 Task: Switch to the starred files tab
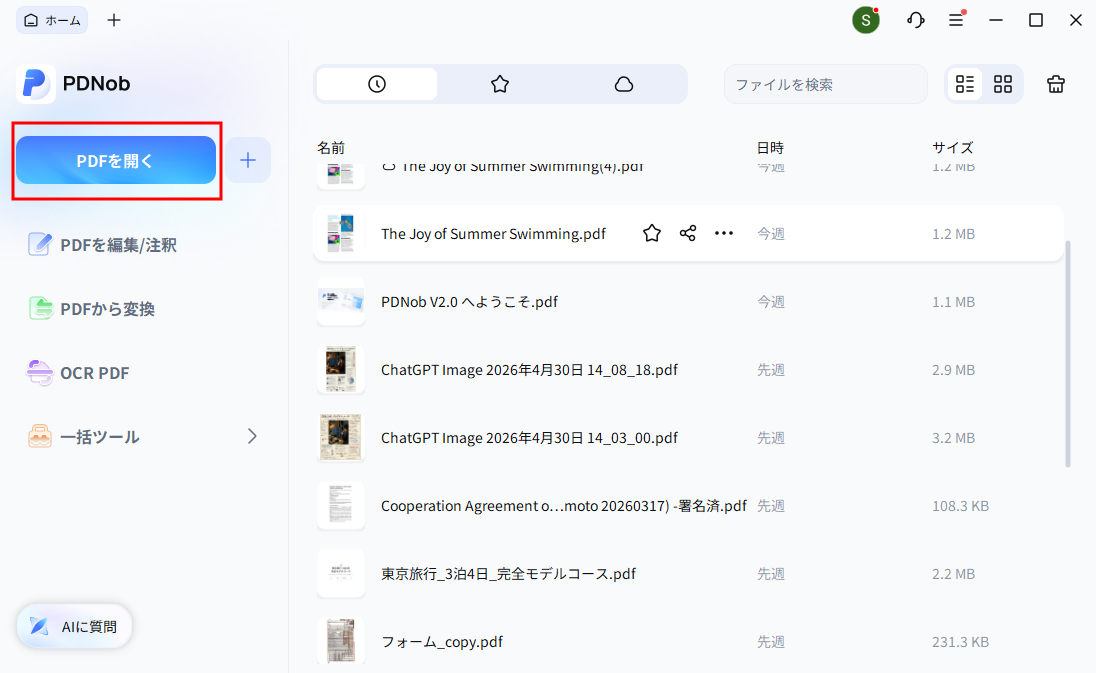[500, 84]
